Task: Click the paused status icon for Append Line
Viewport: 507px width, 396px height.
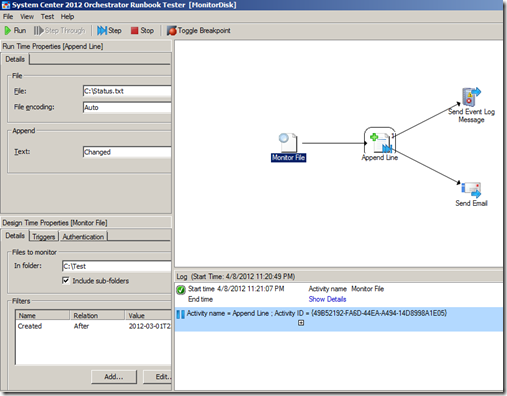Action: point(180,314)
